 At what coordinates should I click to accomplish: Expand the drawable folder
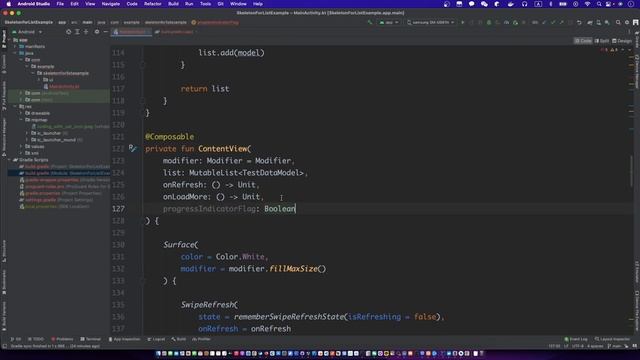[x=21, y=113]
